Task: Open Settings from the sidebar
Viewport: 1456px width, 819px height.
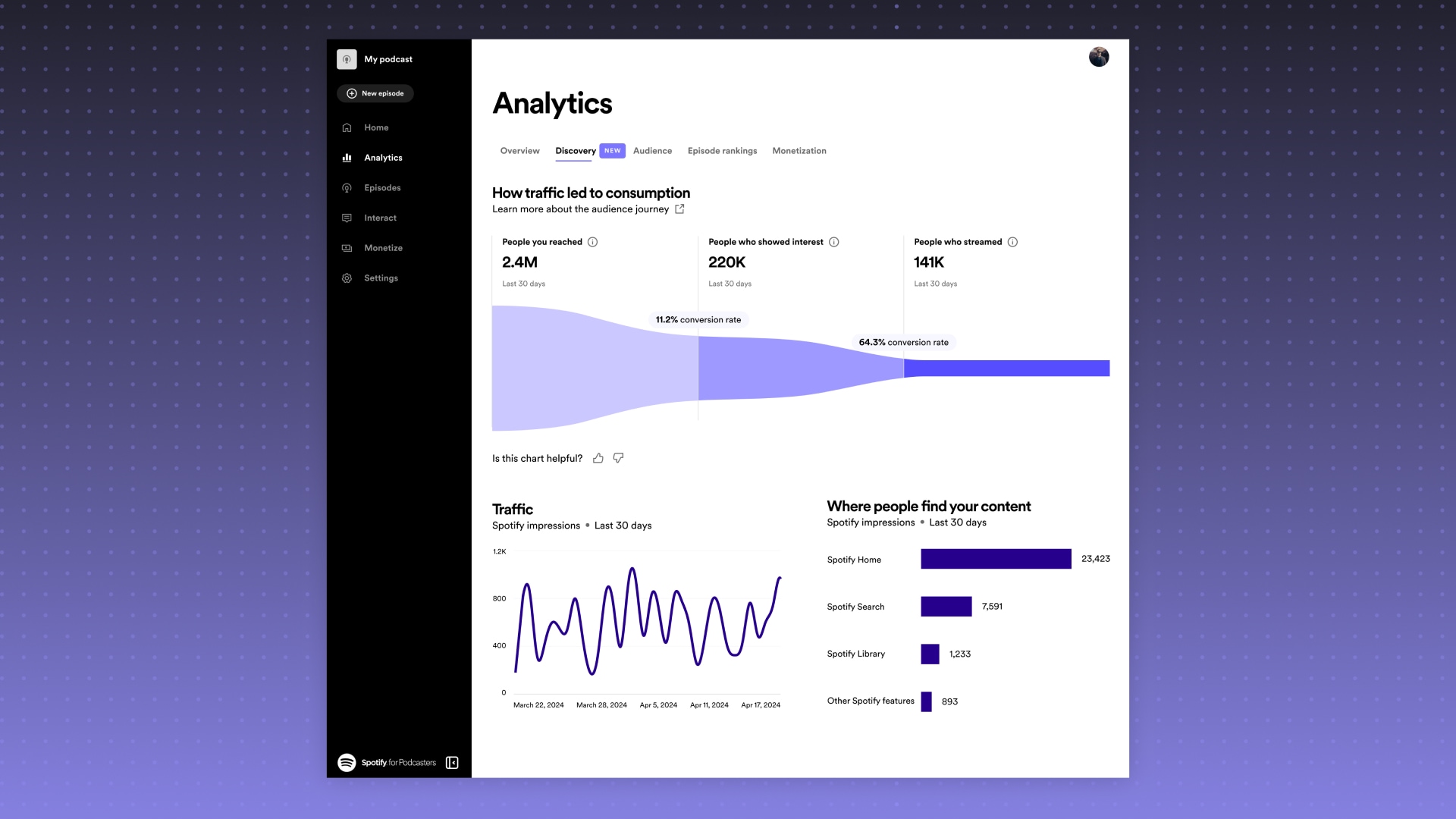Action: click(381, 278)
